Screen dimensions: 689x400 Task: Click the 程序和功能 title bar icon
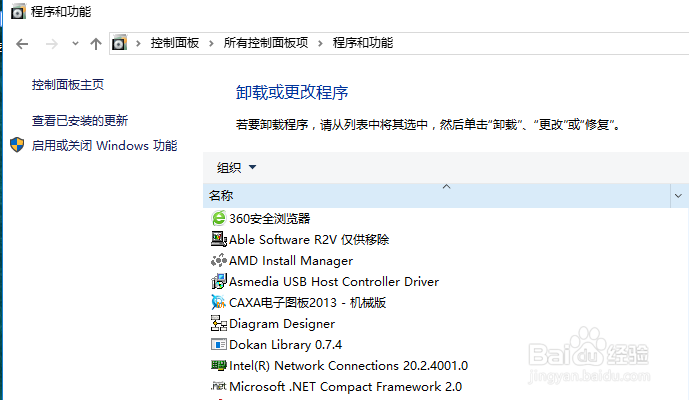[18, 12]
